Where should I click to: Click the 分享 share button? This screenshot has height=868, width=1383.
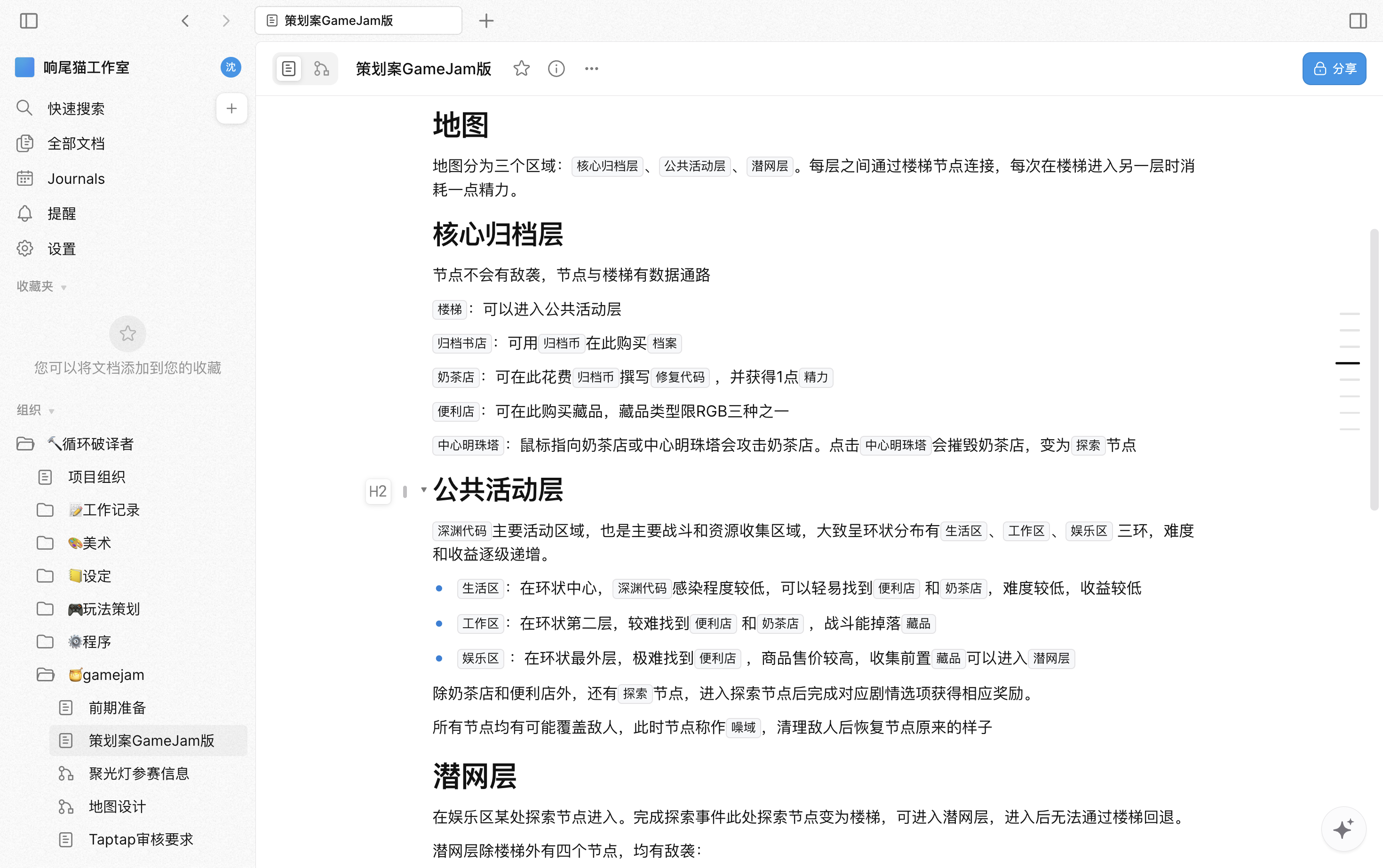pos(1334,69)
